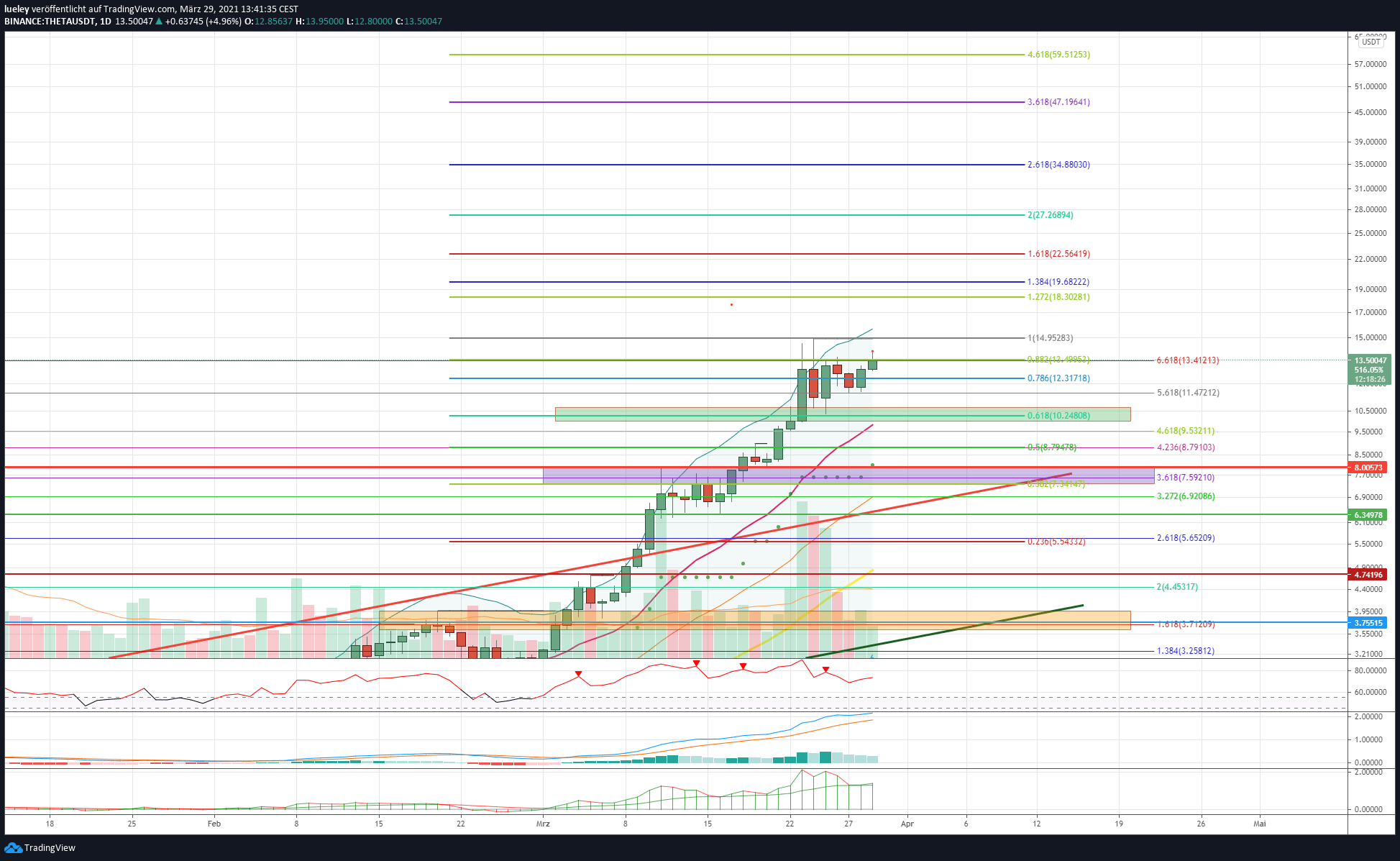Click the orange zone rectangle near 3.71209

click(x=755, y=620)
